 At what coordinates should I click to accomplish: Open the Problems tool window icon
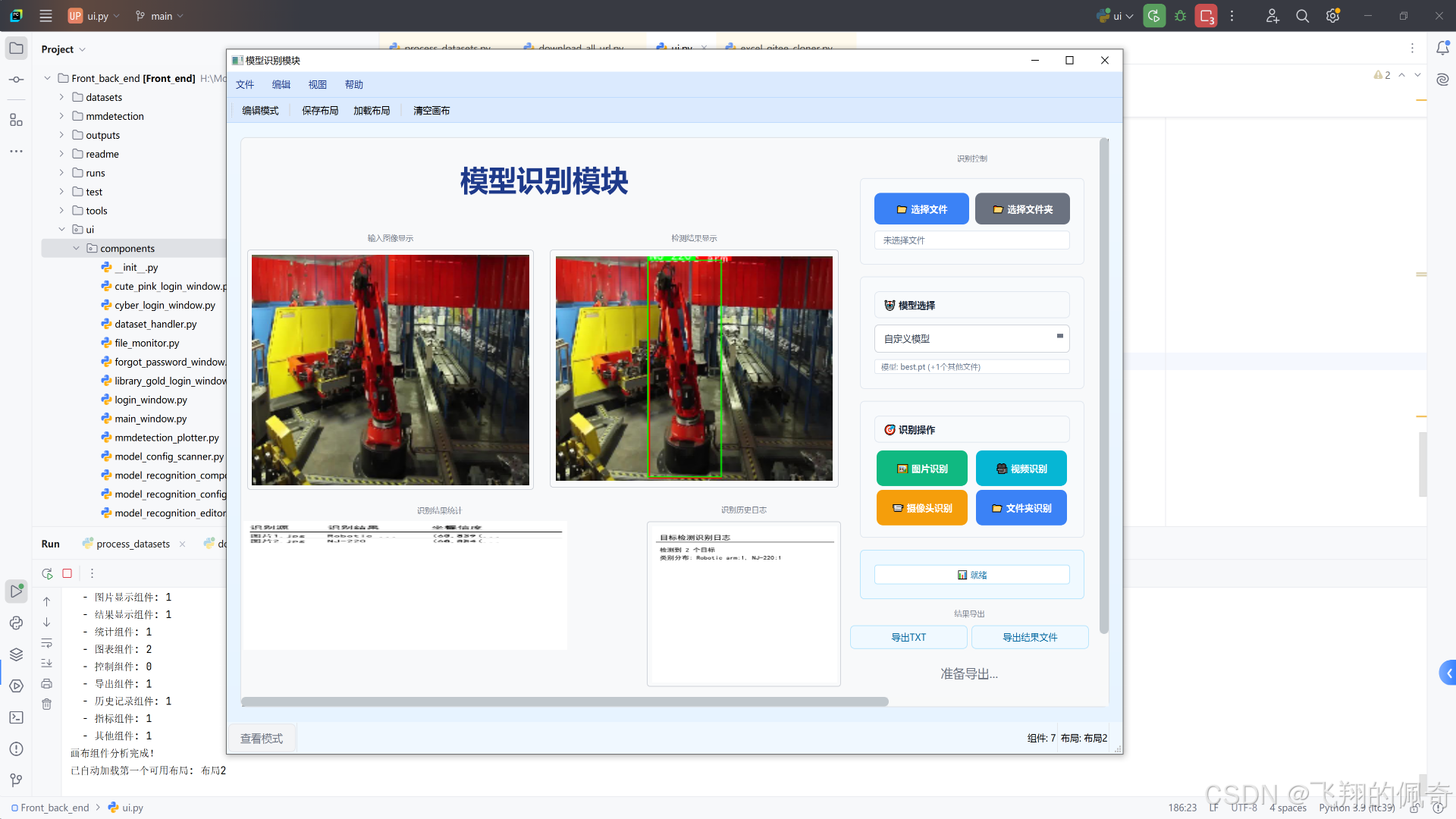[x=16, y=748]
